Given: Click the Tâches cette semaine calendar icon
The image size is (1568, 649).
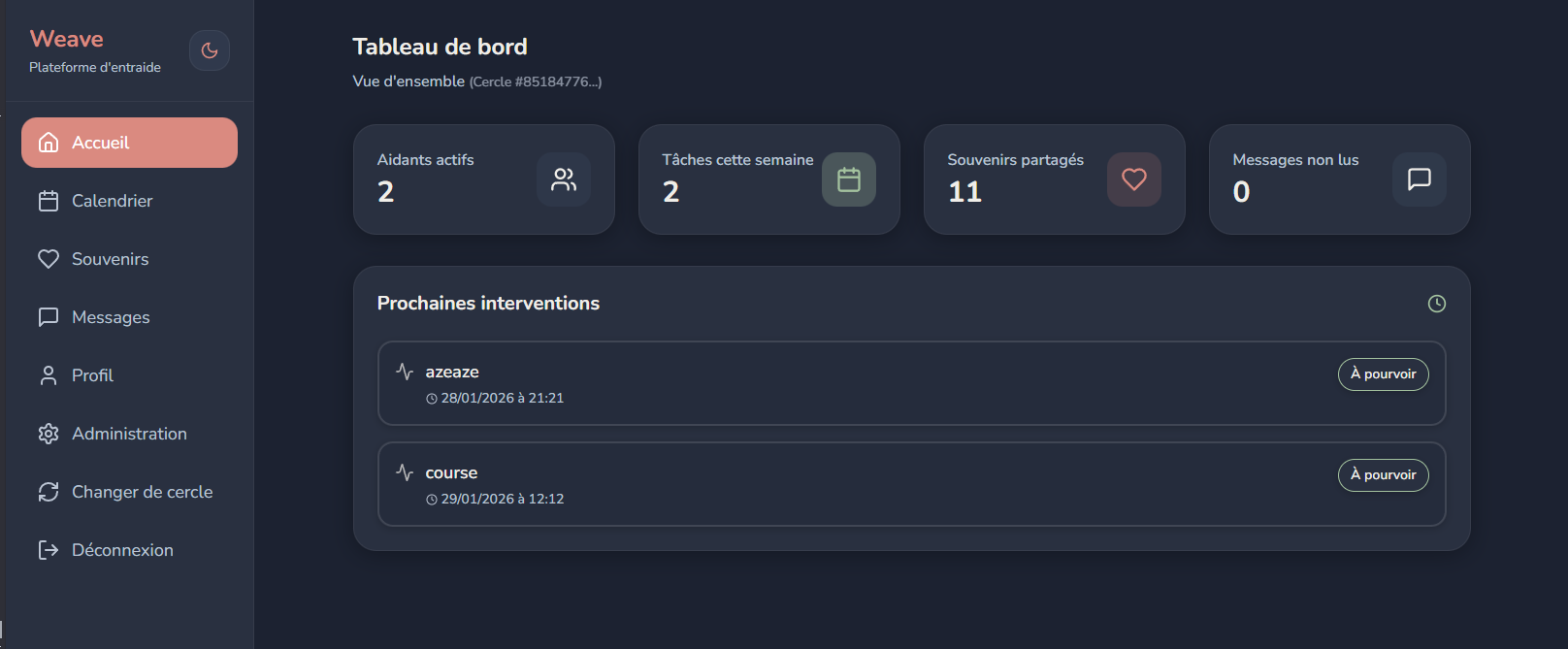Looking at the screenshot, I should (849, 179).
